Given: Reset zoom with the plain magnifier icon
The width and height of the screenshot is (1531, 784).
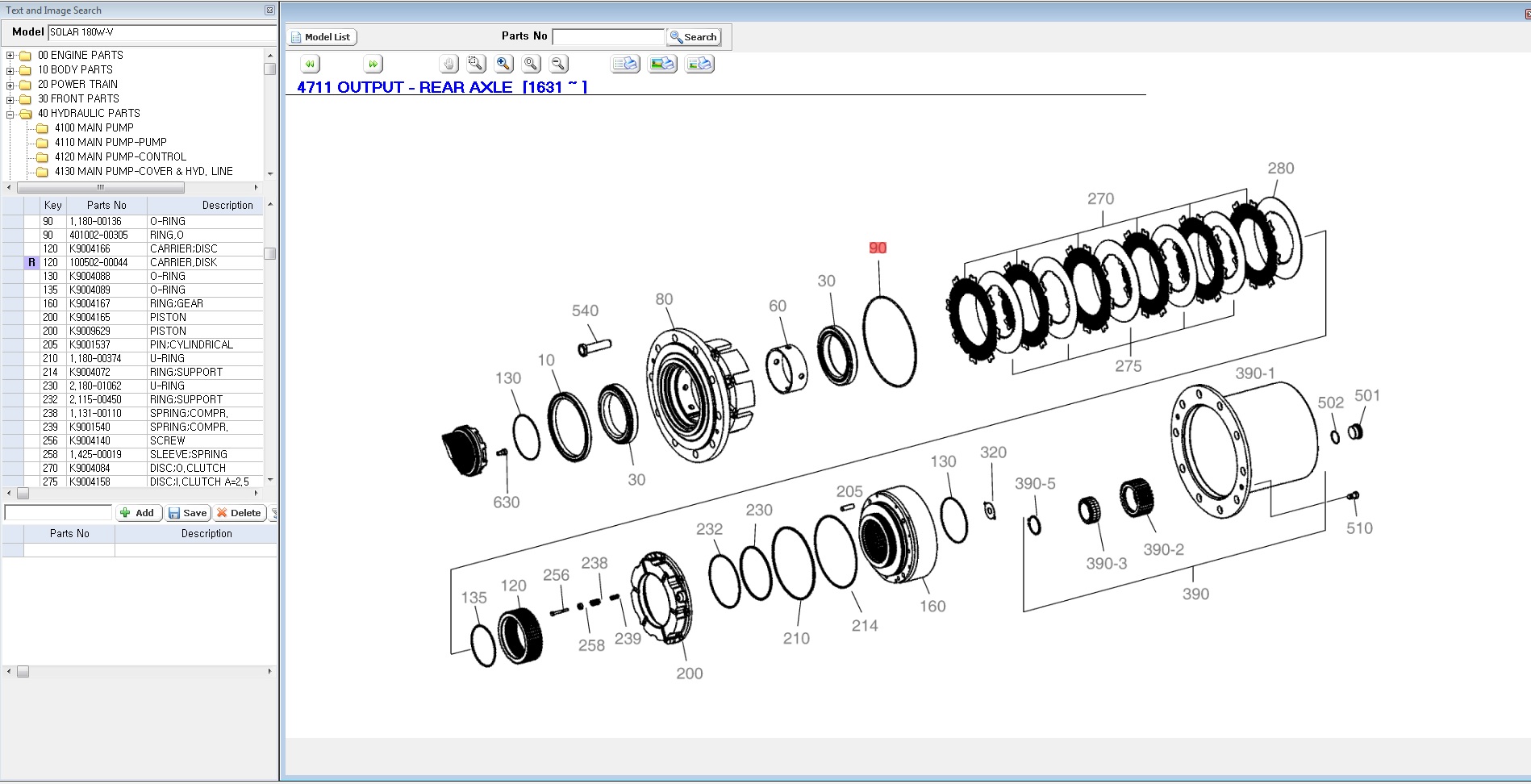Looking at the screenshot, I should point(531,64).
